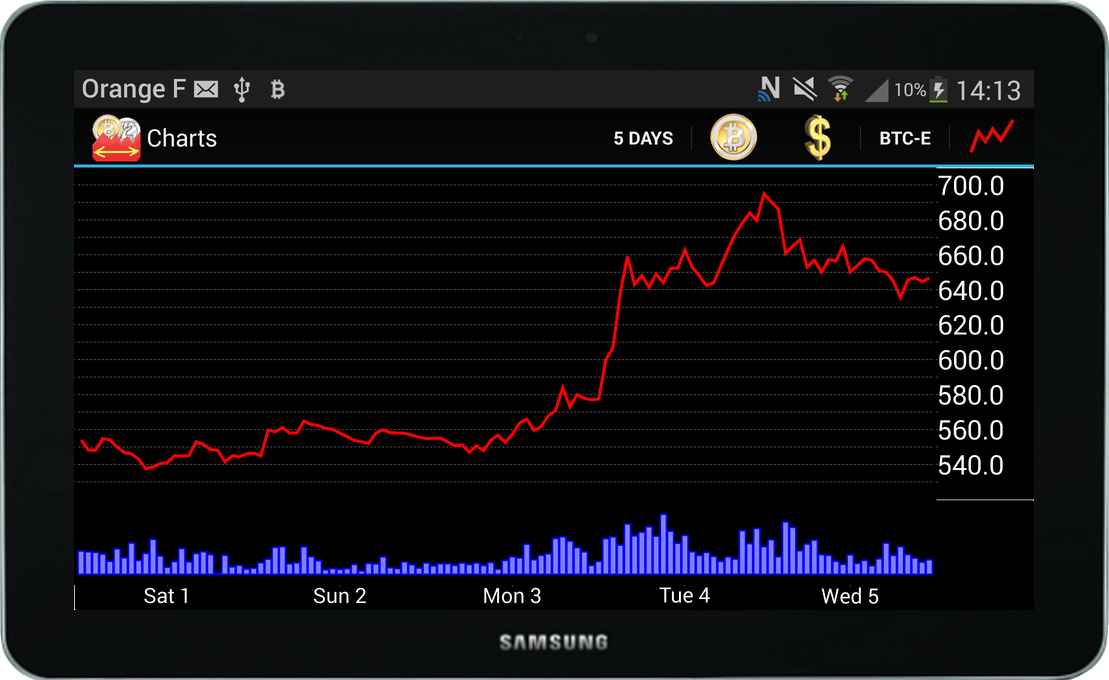The image size is (1109, 680).
Task: Tap the Wed 5 date label
Action: click(x=849, y=596)
